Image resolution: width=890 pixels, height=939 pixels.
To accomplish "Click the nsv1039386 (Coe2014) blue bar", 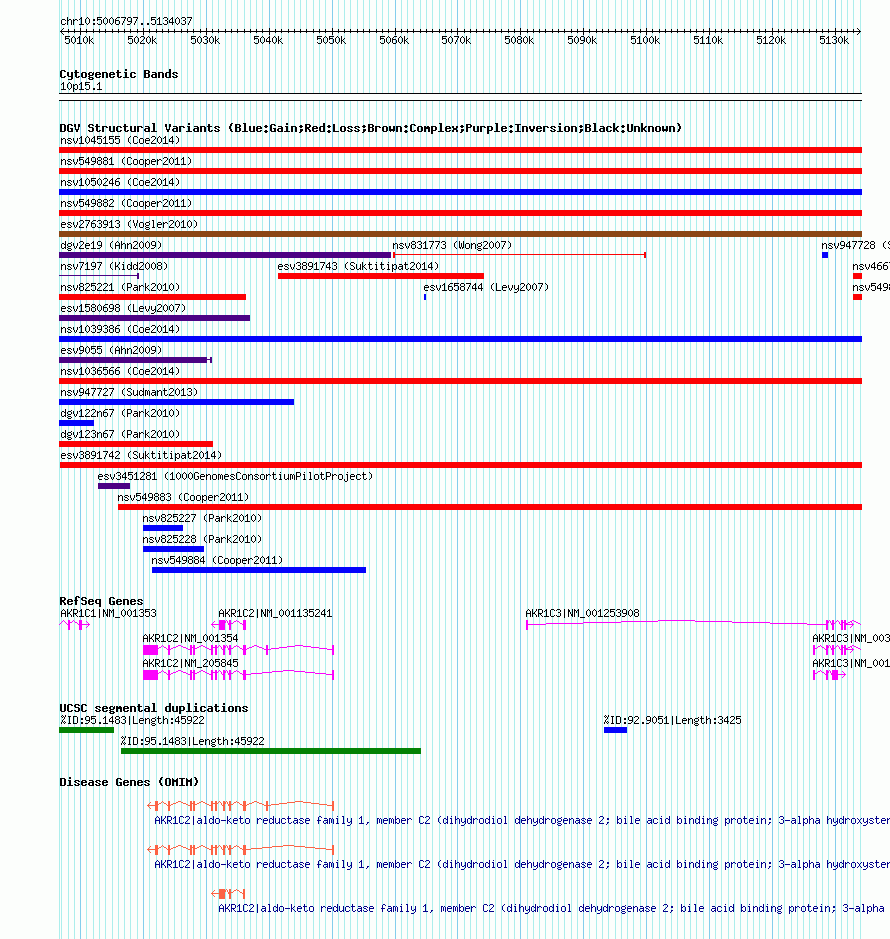I will [460, 339].
